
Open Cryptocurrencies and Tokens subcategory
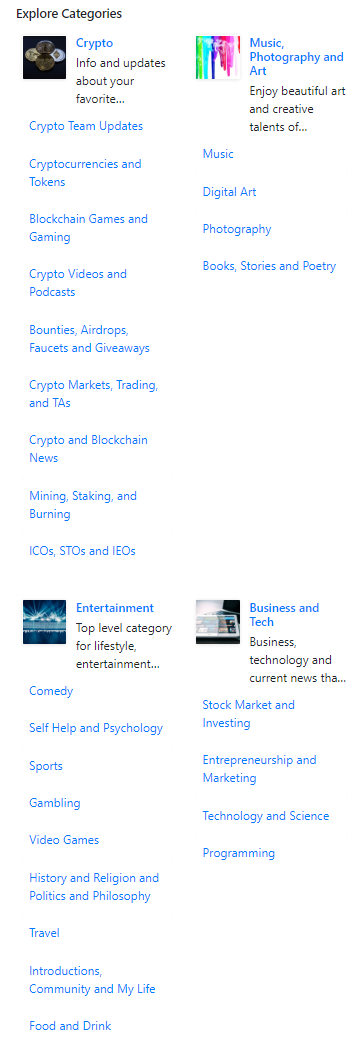85,173
